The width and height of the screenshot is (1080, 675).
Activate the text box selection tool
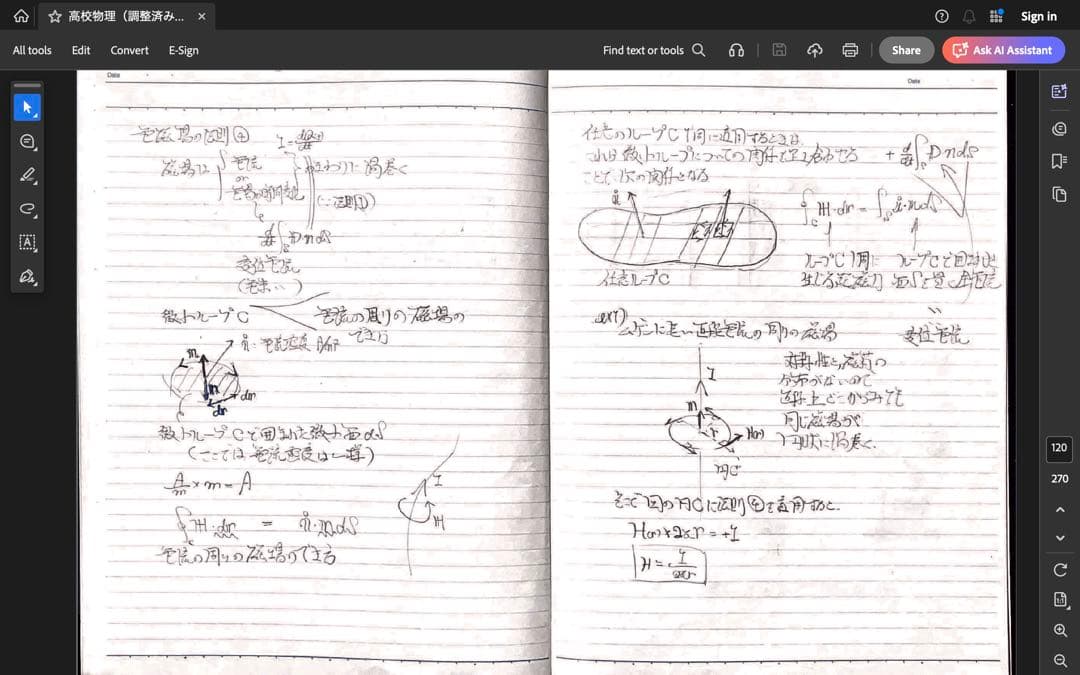pos(28,242)
